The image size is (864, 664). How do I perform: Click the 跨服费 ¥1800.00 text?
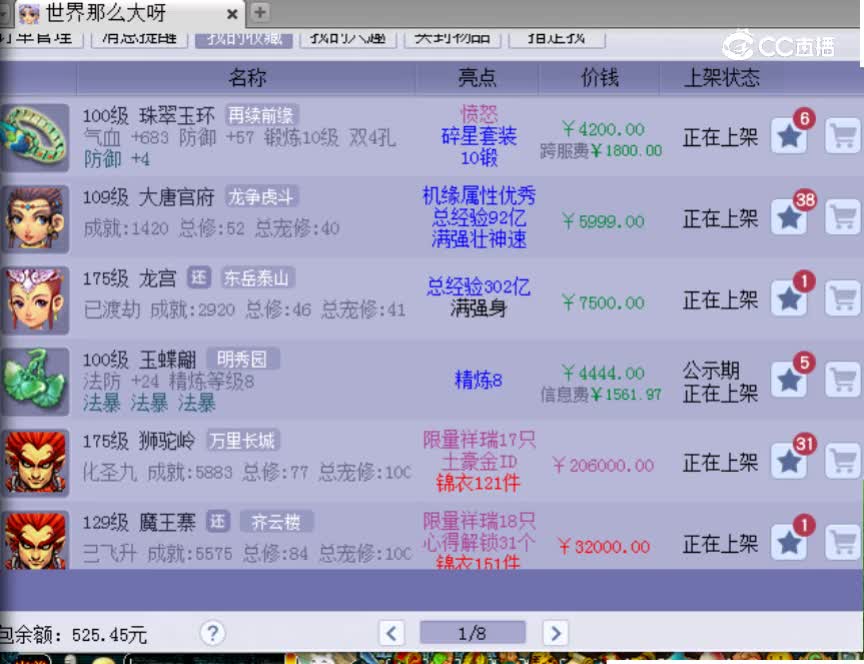pos(601,151)
